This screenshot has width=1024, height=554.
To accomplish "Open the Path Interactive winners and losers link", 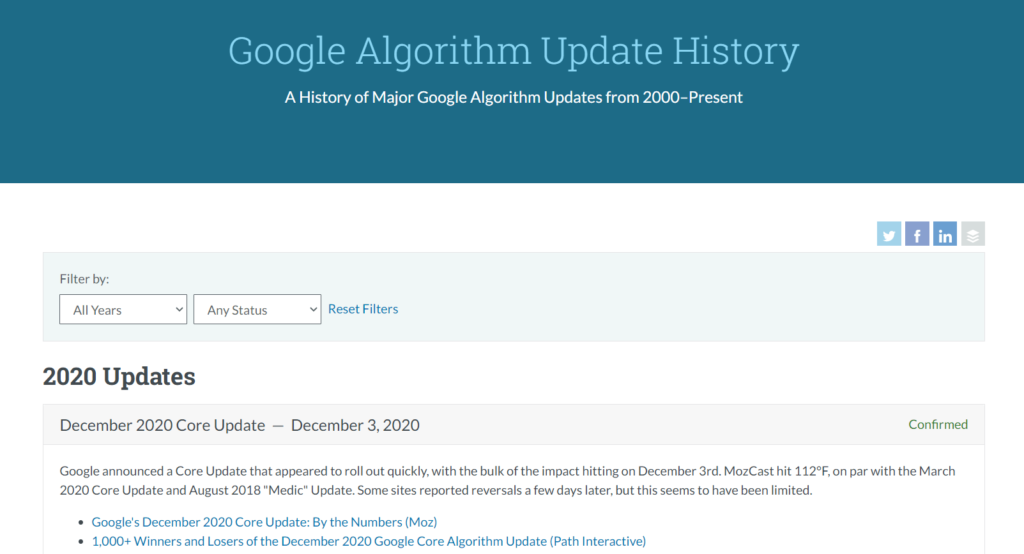I will click(x=368, y=541).
